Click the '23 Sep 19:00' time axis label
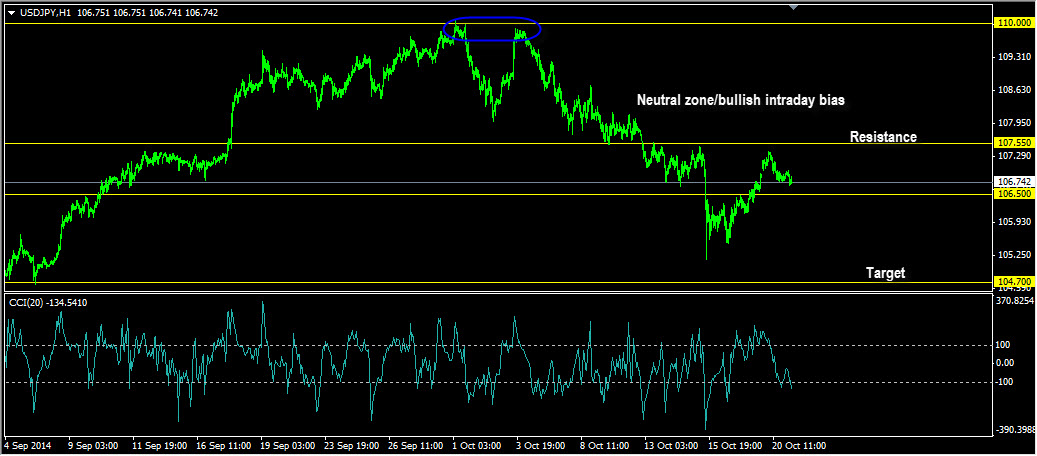 (351, 446)
